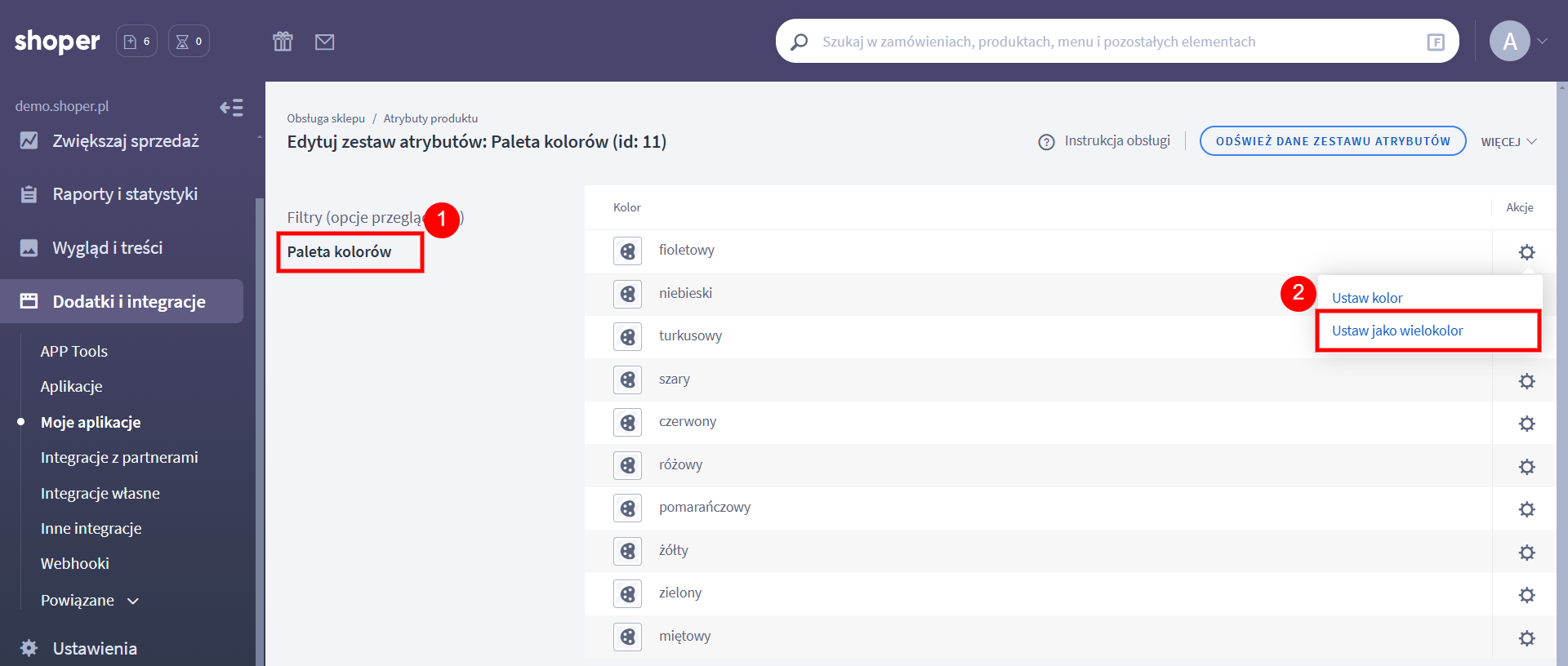This screenshot has width=1568, height=666.
Task: Click the documents counter icon showing 6
Action: click(x=136, y=42)
